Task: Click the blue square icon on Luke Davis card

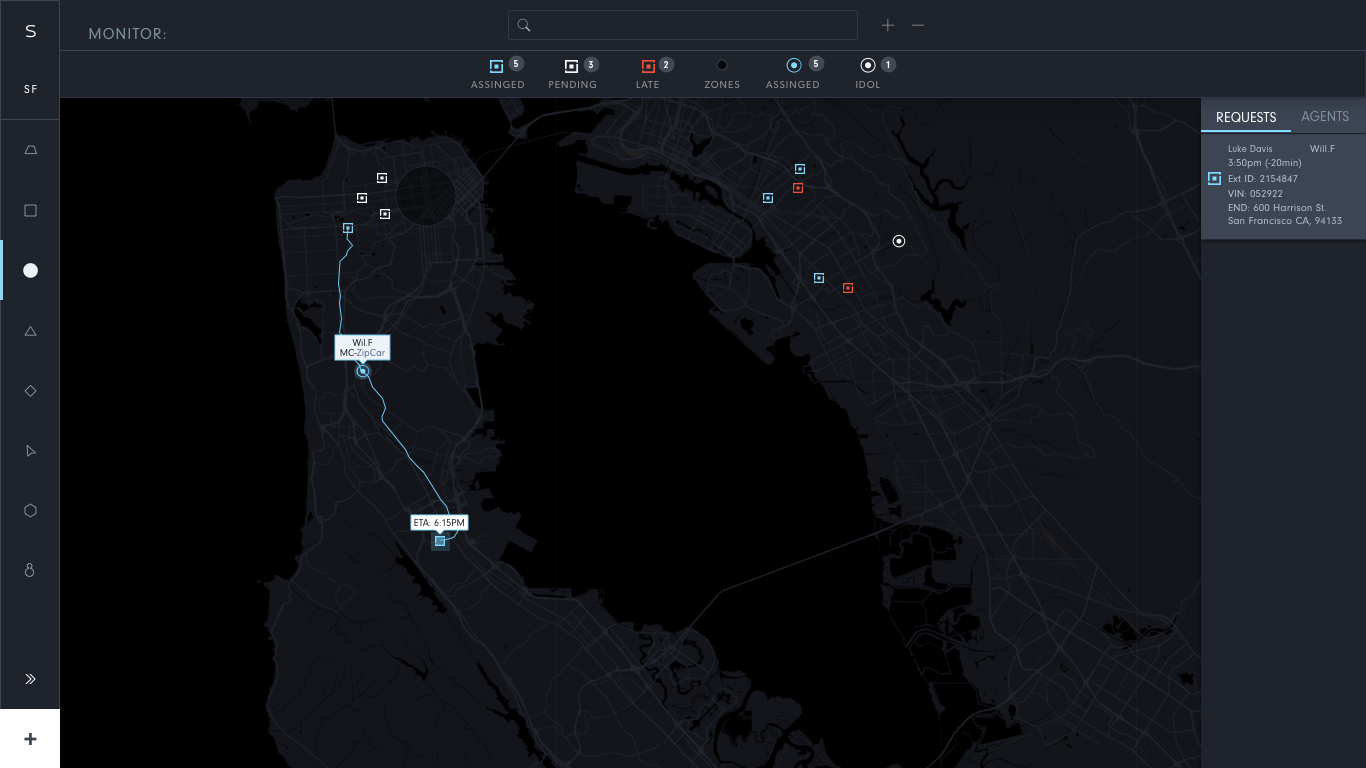Action: click(1214, 178)
